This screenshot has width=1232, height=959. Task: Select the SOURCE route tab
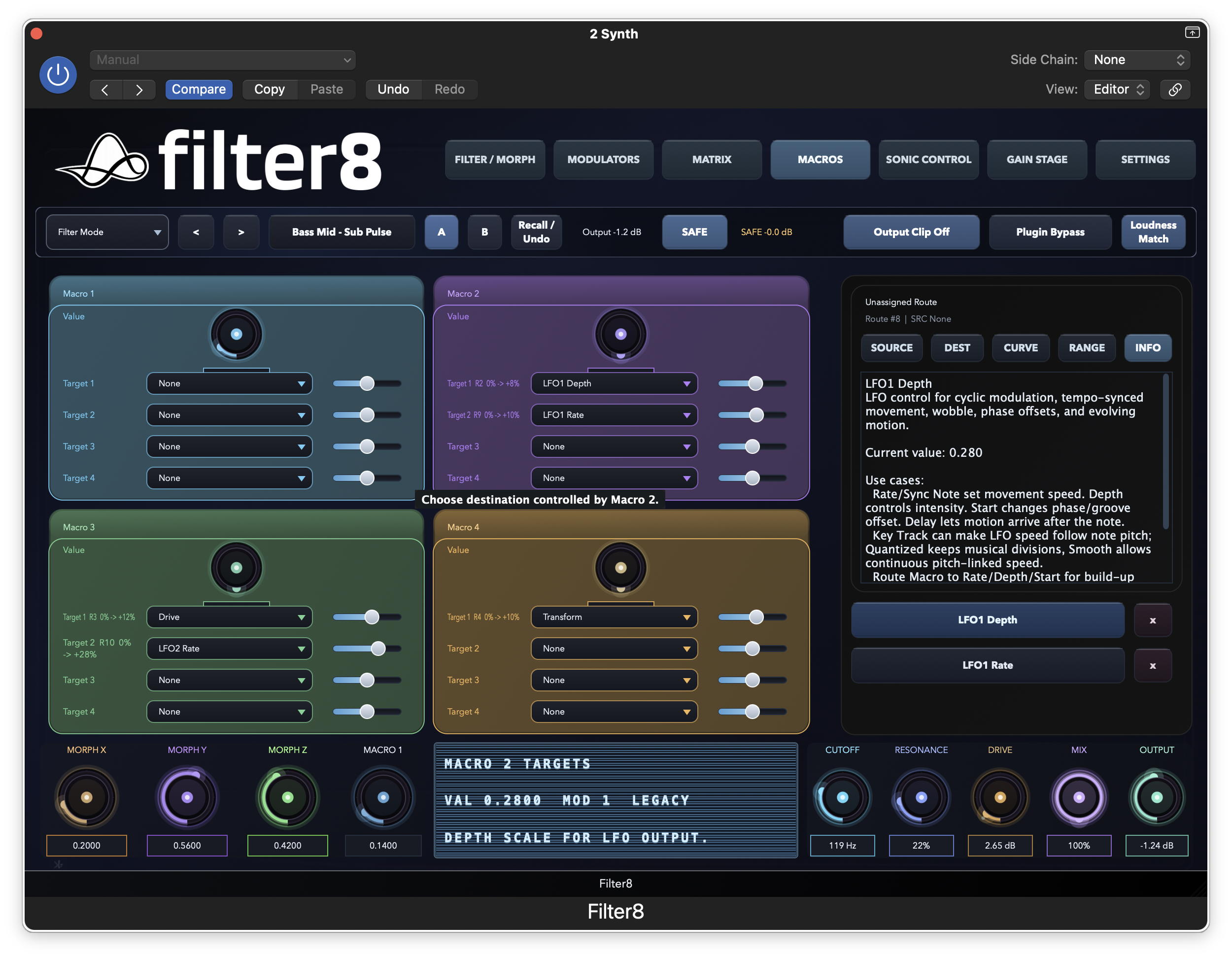(x=891, y=348)
